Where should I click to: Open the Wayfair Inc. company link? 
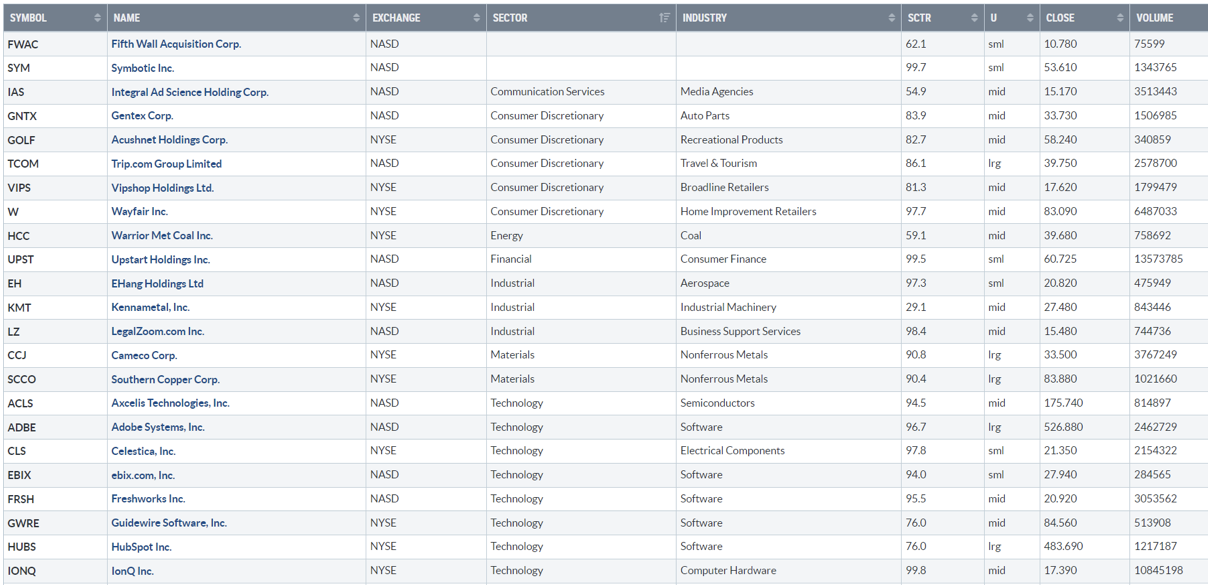140,212
